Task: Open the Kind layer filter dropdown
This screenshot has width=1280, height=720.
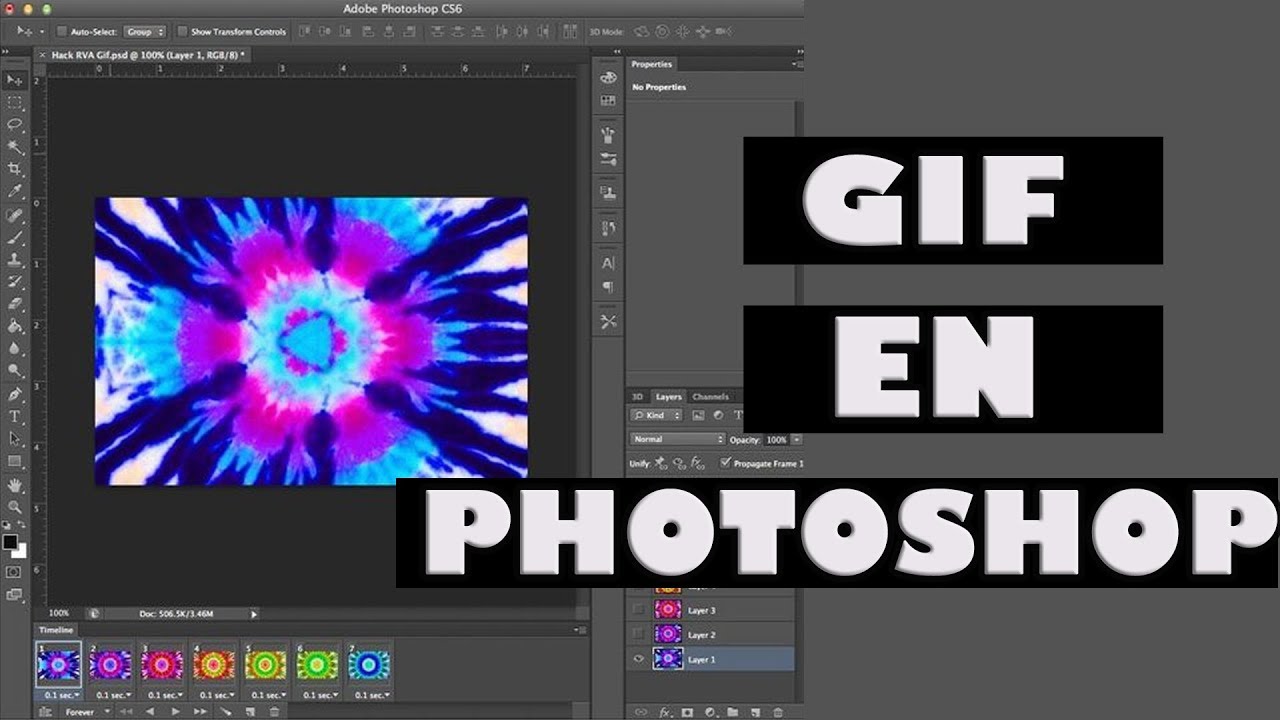Action: (657, 415)
